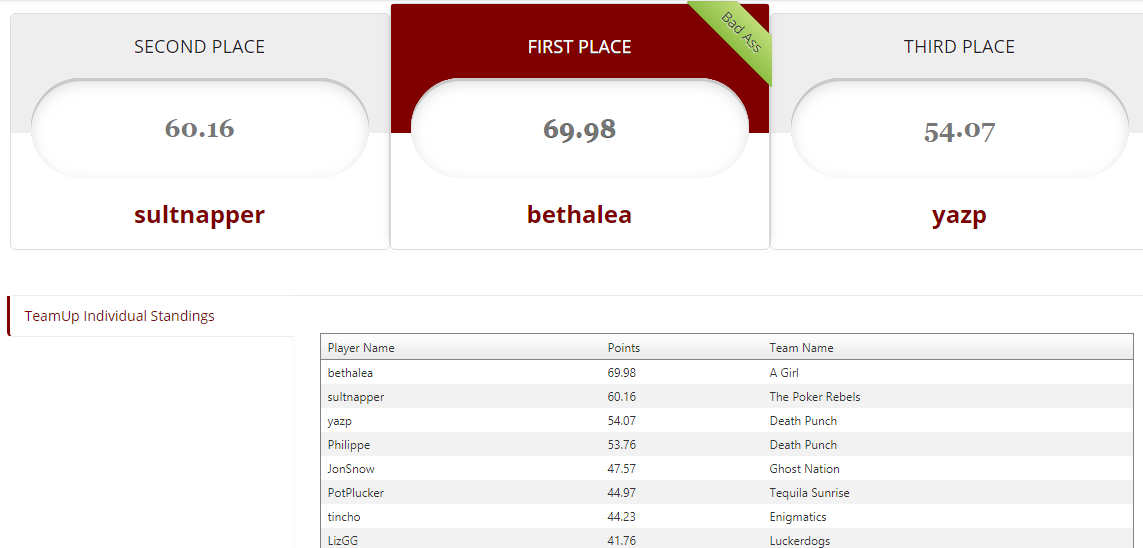Sort by Team Name column header

pyautogui.click(x=801, y=348)
